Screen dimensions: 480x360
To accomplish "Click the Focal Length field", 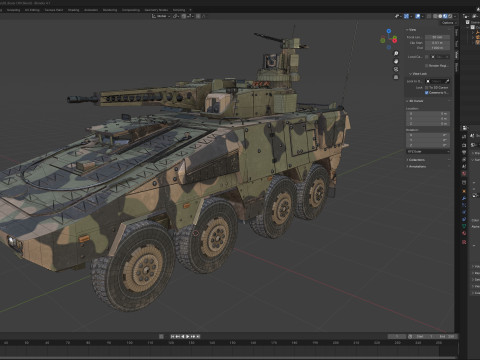I will [x=437, y=37].
